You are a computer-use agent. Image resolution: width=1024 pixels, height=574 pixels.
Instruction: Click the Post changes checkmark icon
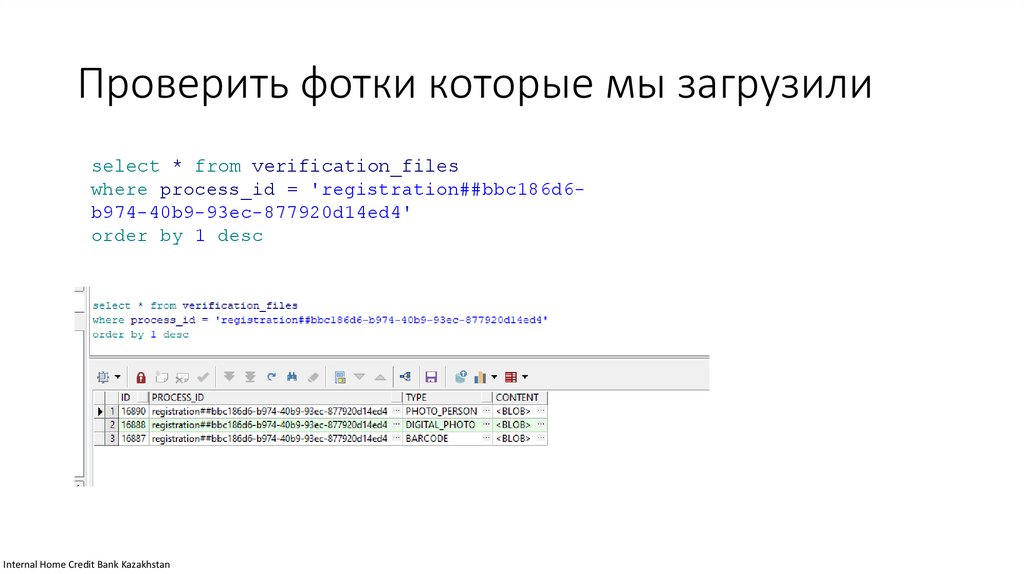pyautogui.click(x=203, y=377)
